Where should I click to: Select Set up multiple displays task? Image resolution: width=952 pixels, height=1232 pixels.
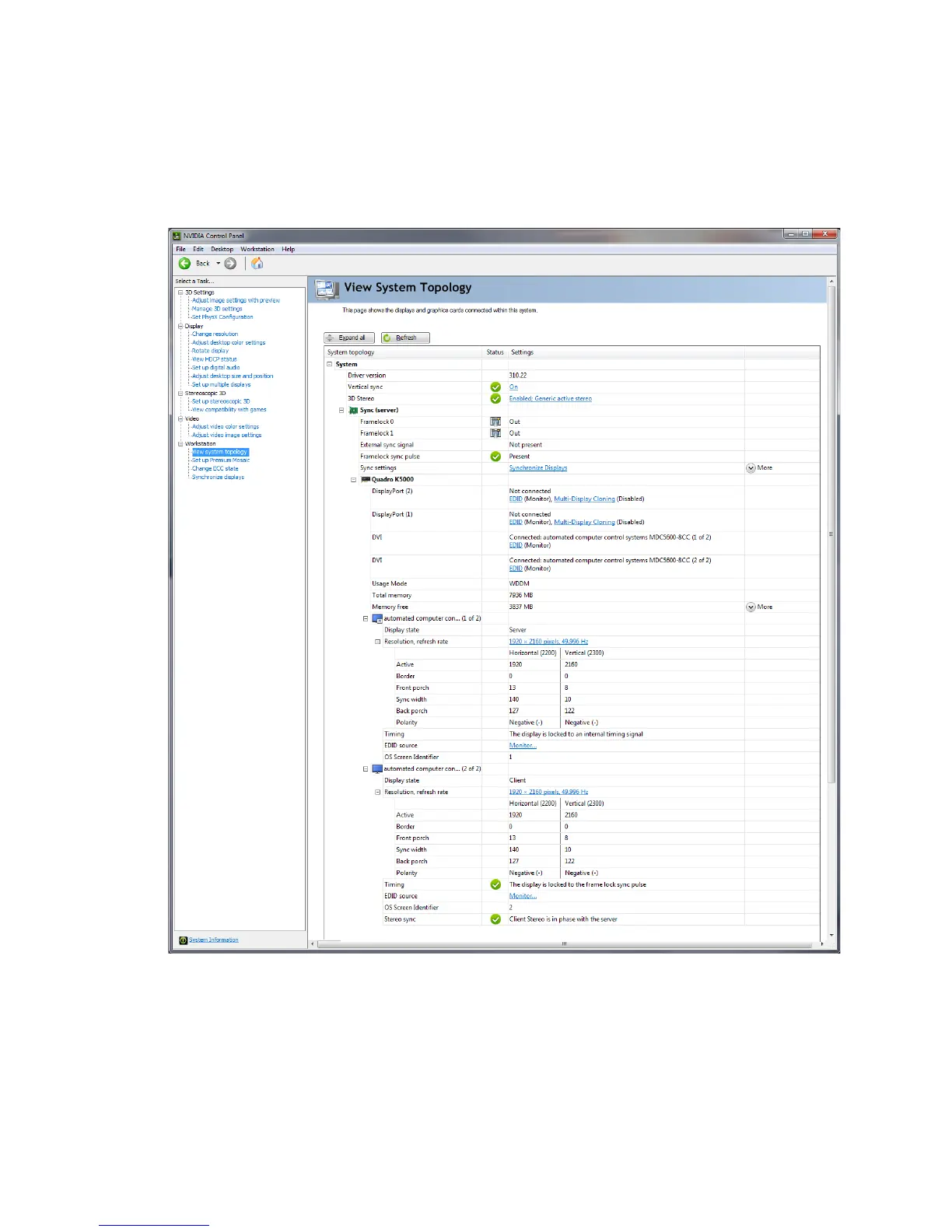[222, 384]
